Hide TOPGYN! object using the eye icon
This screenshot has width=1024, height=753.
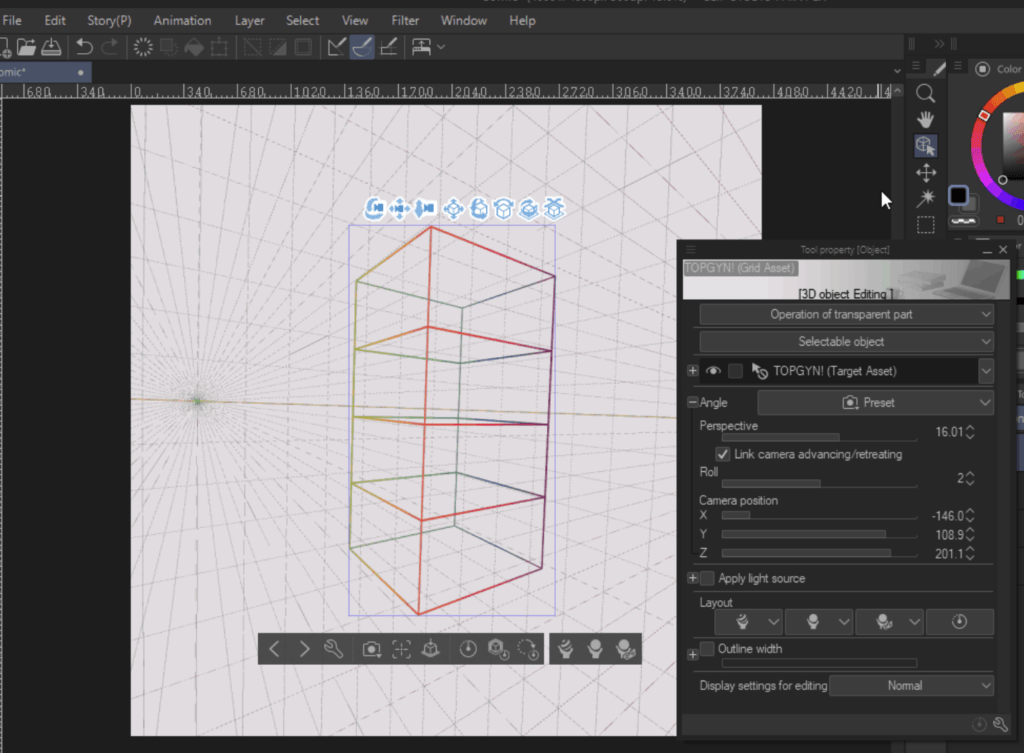[713, 371]
